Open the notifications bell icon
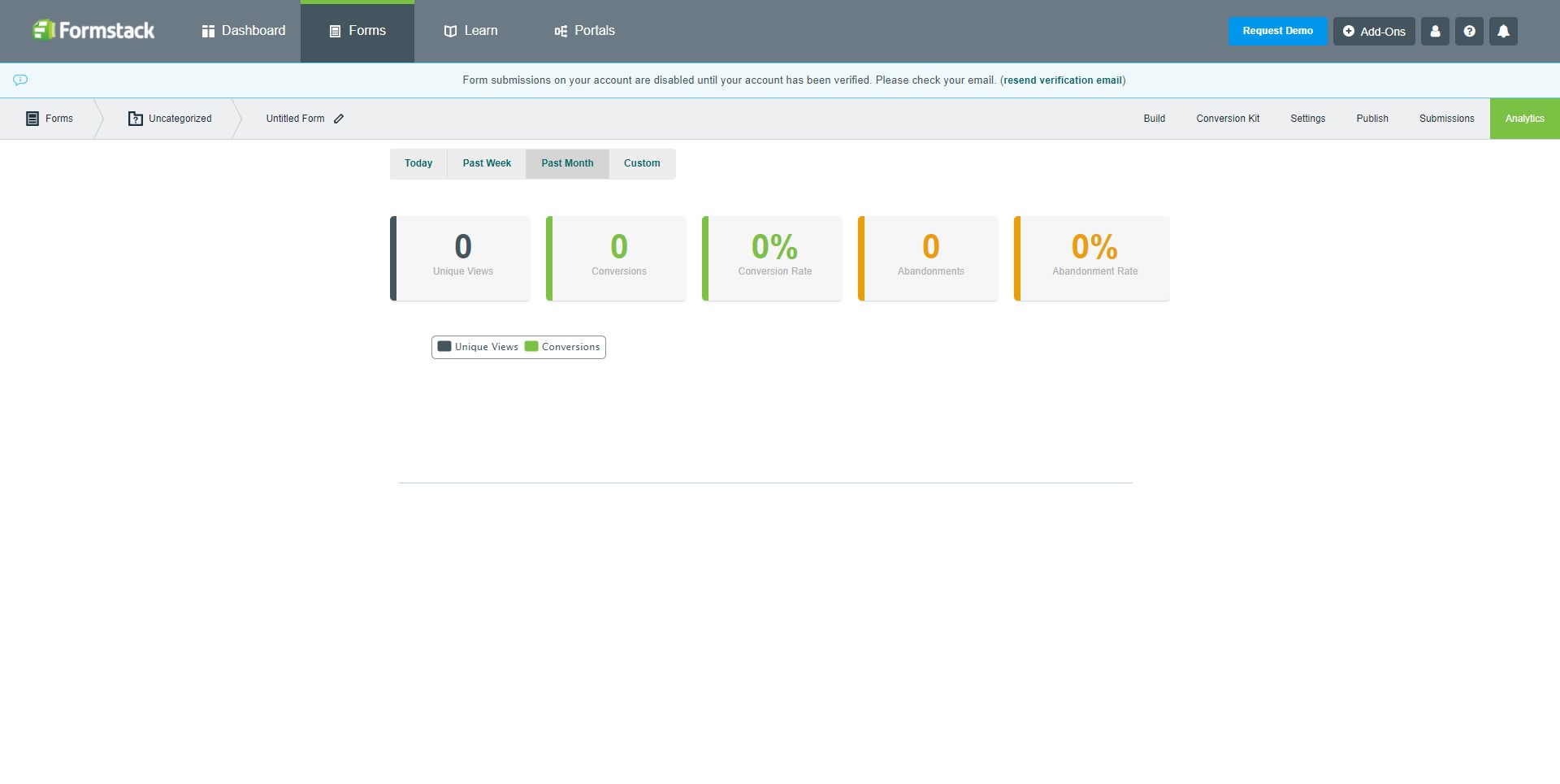Screen dimensions: 1560x784 click(x=1503, y=31)
